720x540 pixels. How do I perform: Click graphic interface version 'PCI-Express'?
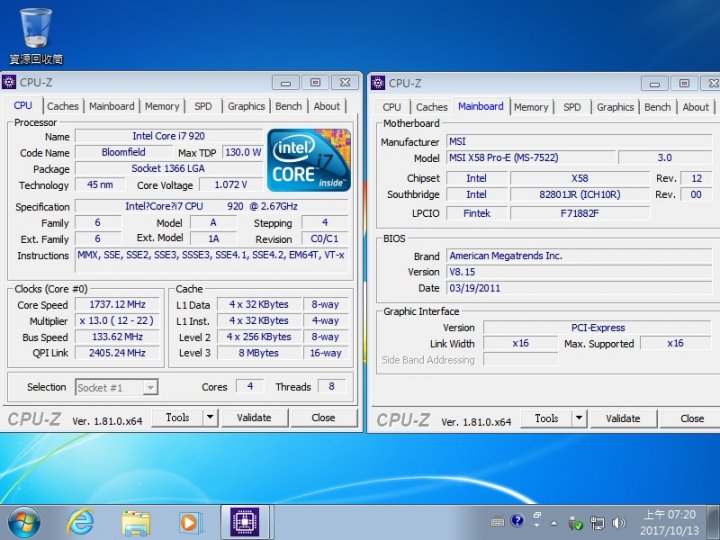pos(597,327)
